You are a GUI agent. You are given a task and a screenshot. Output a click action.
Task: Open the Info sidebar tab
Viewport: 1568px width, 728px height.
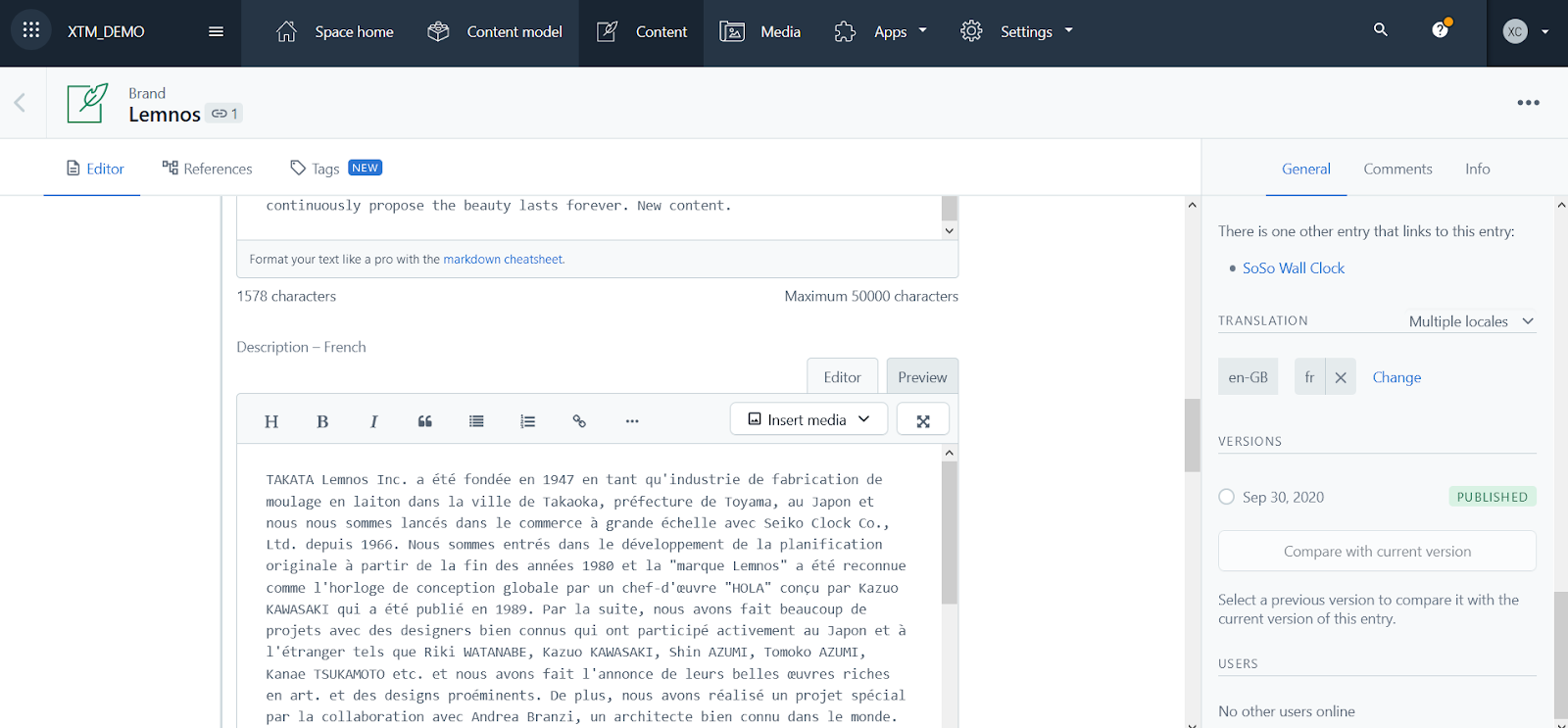click(x=1477, y=169)
